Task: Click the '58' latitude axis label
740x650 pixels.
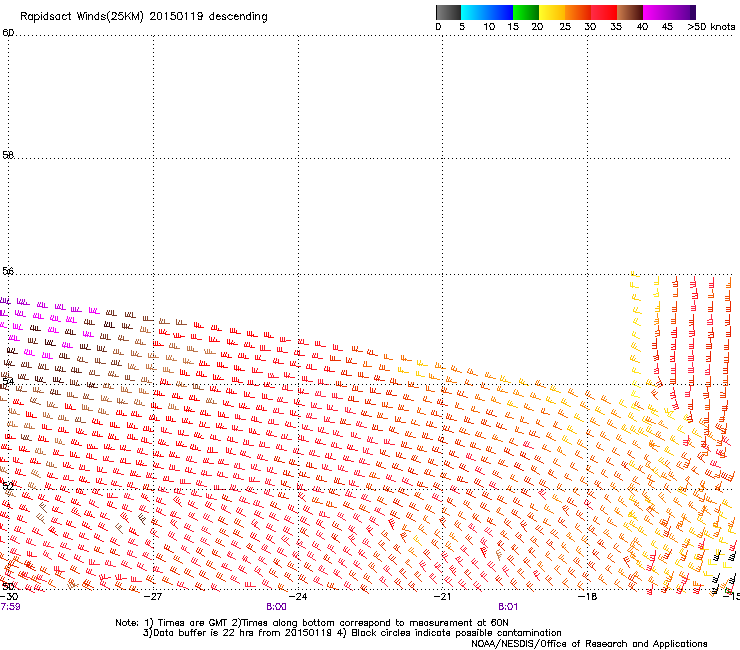Action: coord(8,155)
